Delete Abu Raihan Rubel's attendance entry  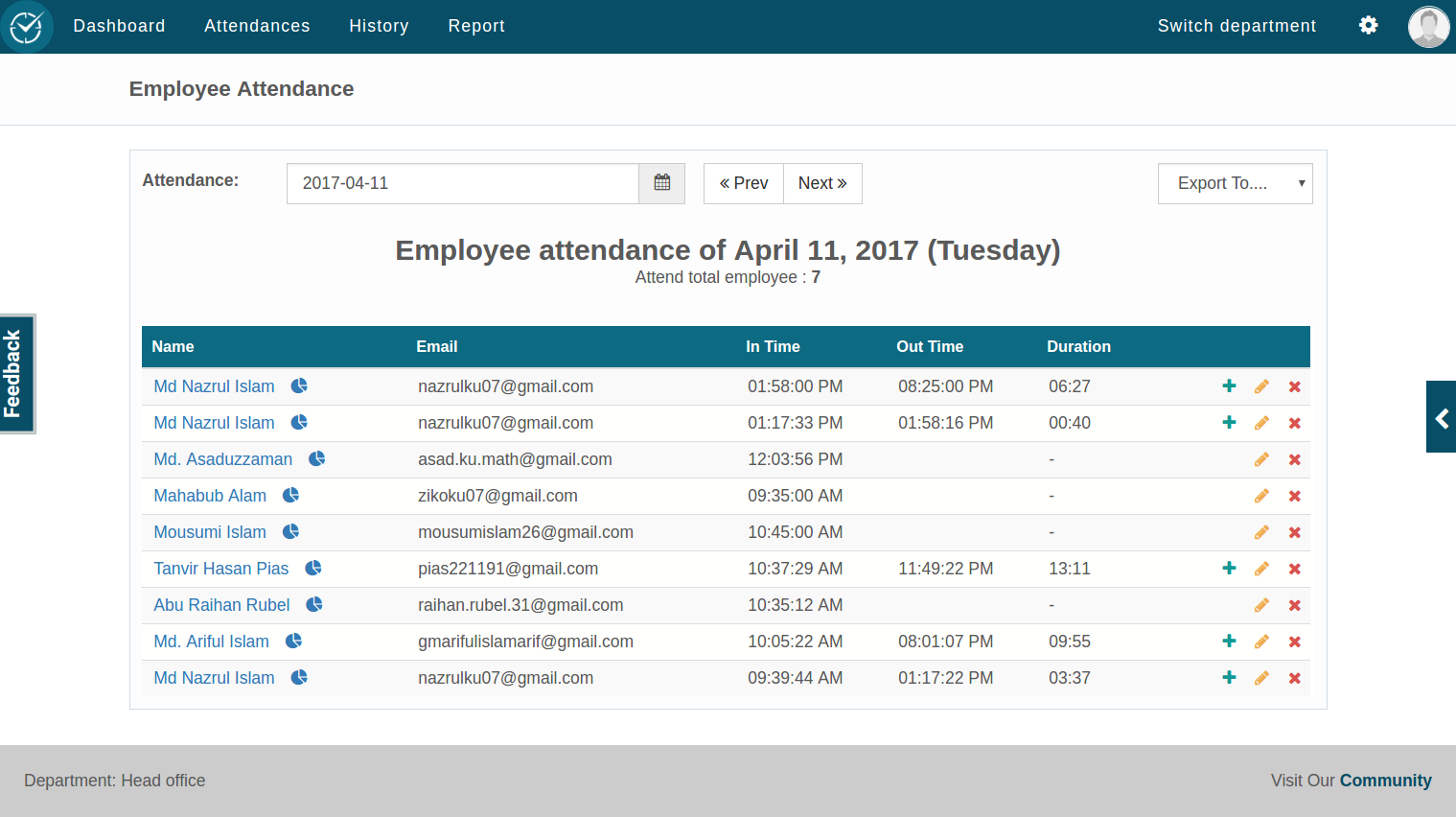pyautogui.click(x=1294, y=604)
